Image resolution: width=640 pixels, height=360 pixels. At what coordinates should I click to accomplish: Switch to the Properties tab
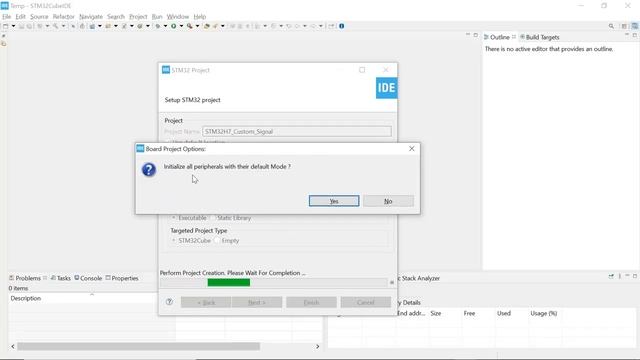click(x=122, y=278)
